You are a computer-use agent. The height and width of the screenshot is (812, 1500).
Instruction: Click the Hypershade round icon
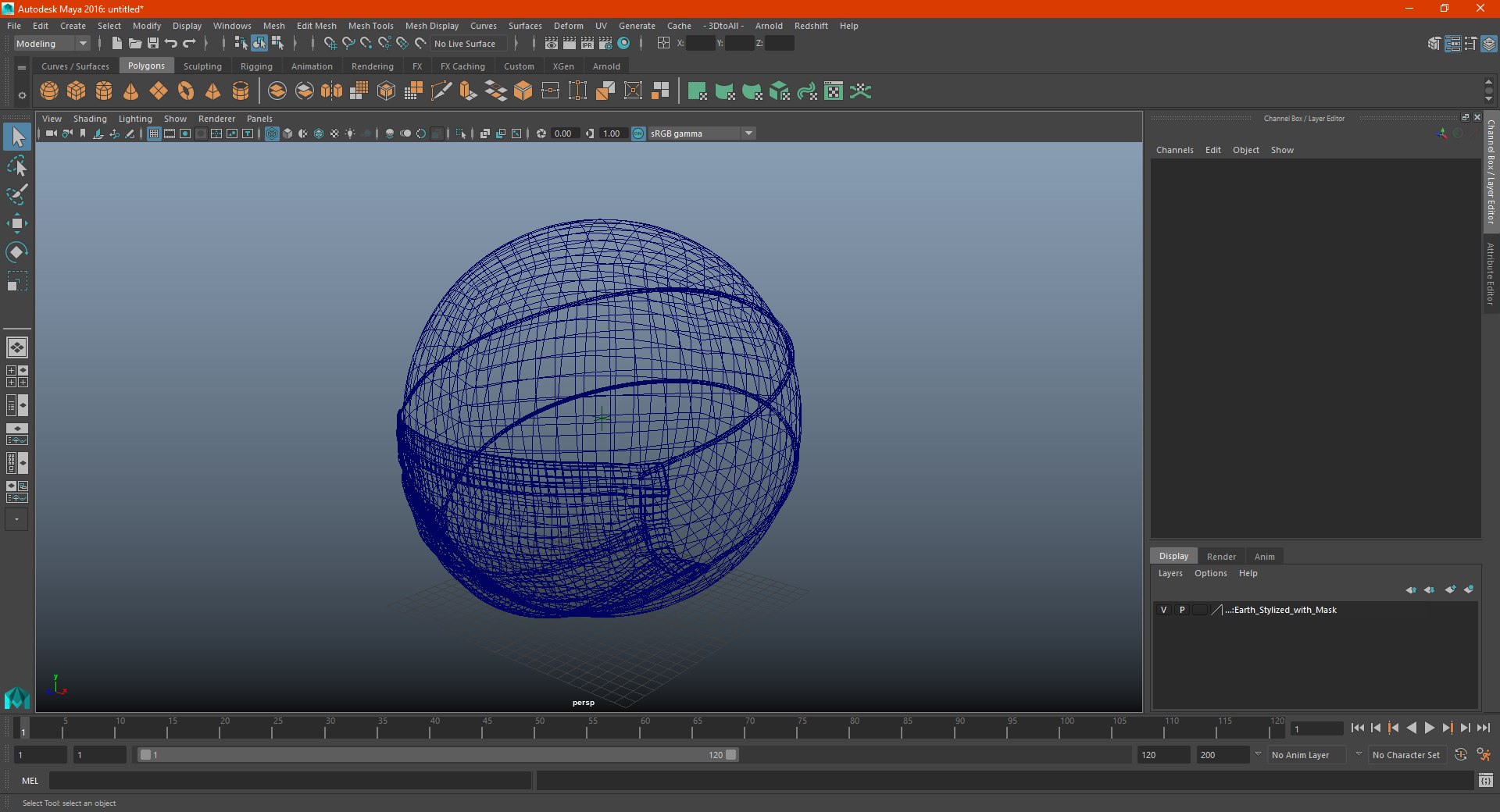pyautogui.click(x=623, y=44)
